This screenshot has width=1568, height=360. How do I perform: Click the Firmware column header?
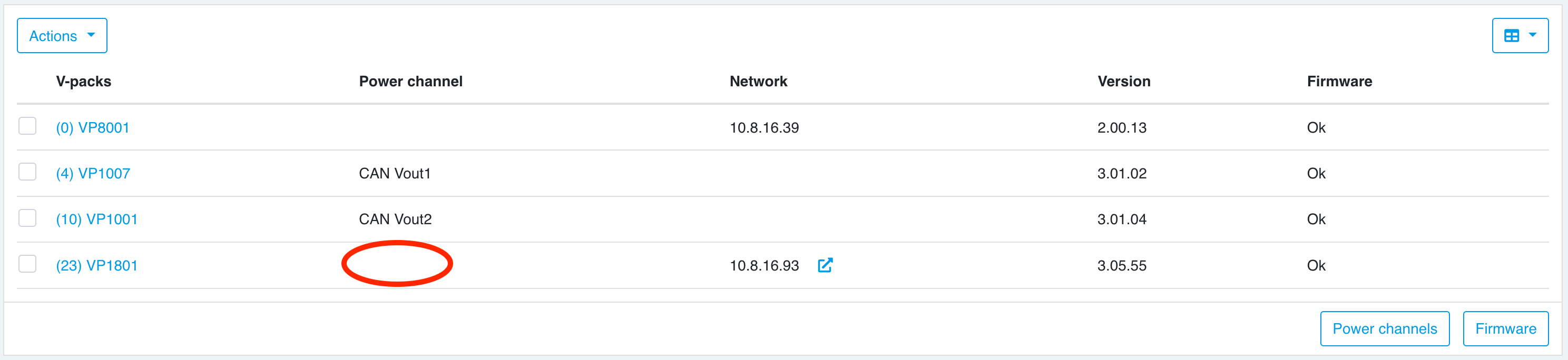[x=1339, y=82]
